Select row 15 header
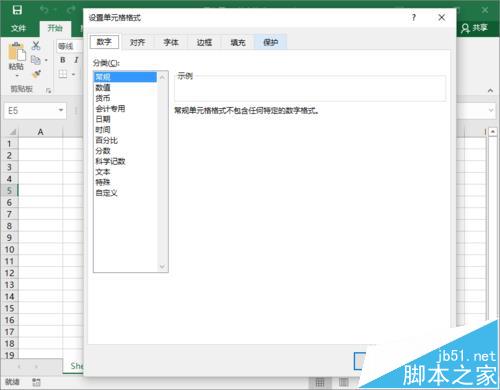Image resolution: width=500 pixels, height=390 pixels. (x=9, y=308)
